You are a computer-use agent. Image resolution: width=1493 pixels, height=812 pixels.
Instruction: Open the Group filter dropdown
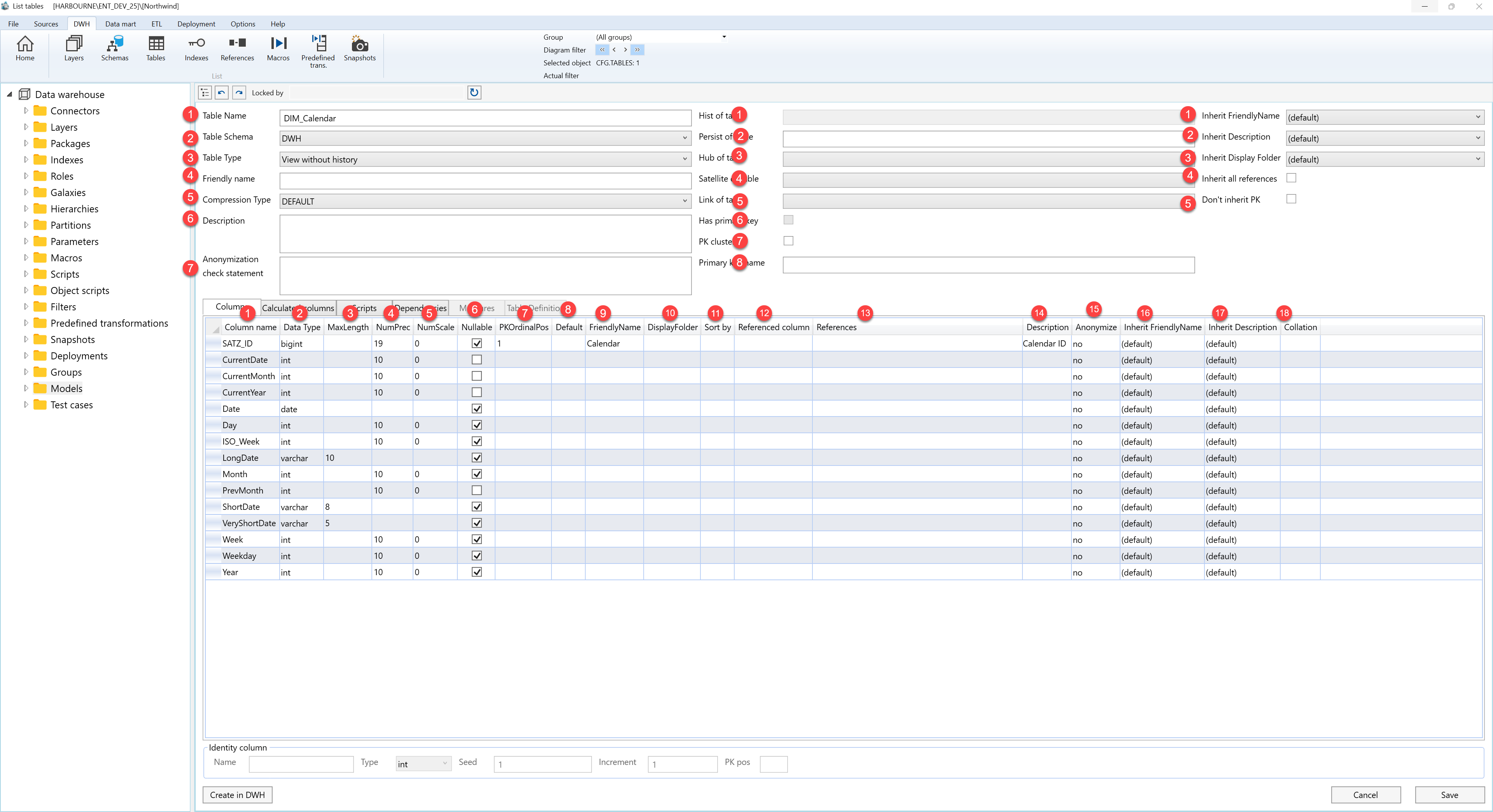[724, 37]
